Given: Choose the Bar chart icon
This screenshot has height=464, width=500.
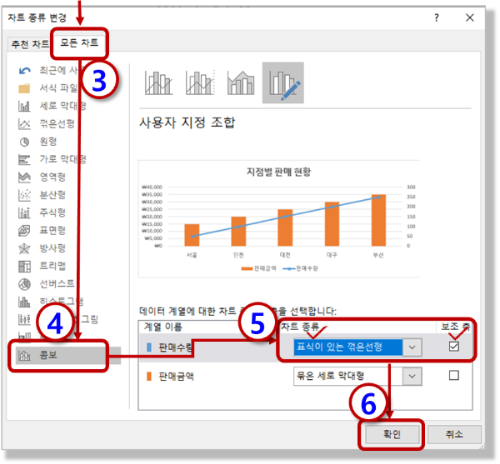Looking at the screenshot, I should pyautogui.click(x=24, y=160).
